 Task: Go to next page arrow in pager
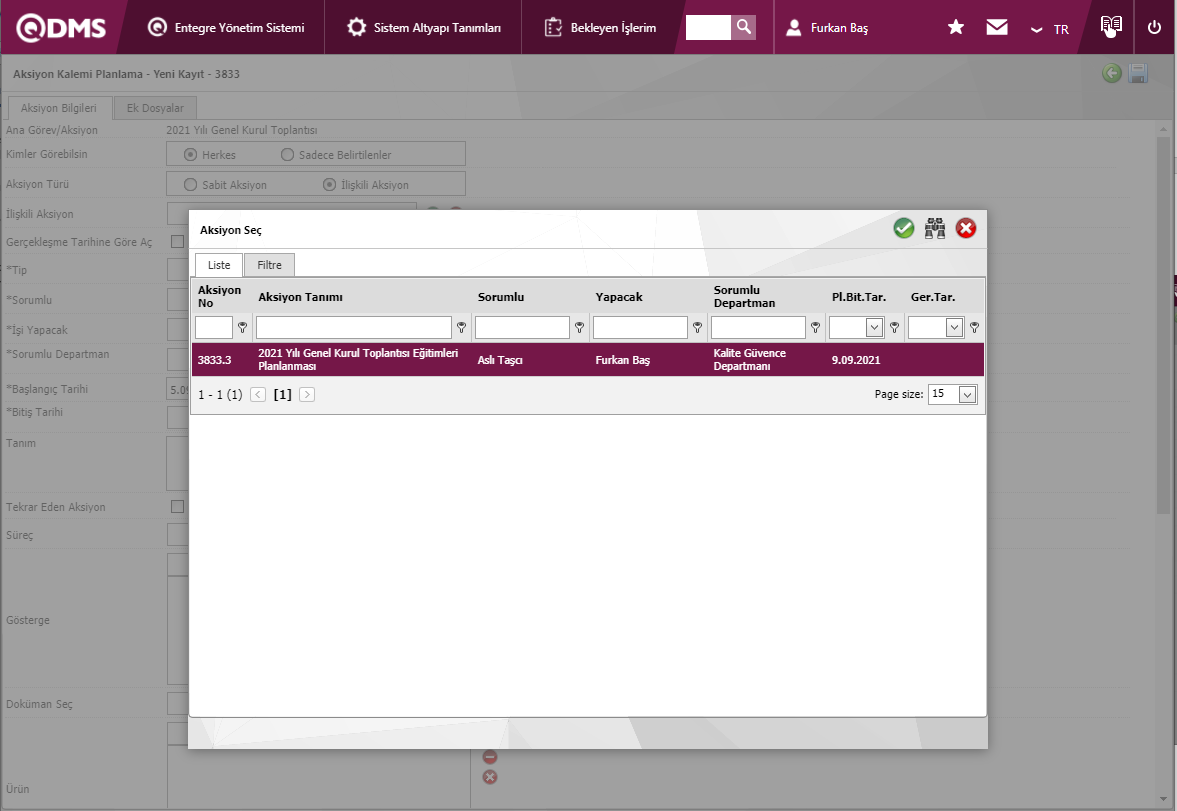[x=307, y=395]
